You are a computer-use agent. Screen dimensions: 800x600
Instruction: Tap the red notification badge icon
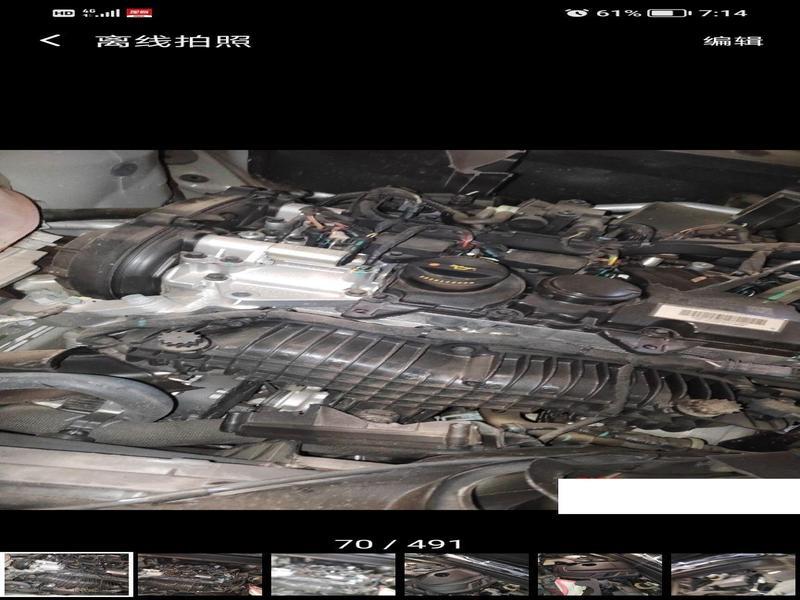(x=139, y=13)
